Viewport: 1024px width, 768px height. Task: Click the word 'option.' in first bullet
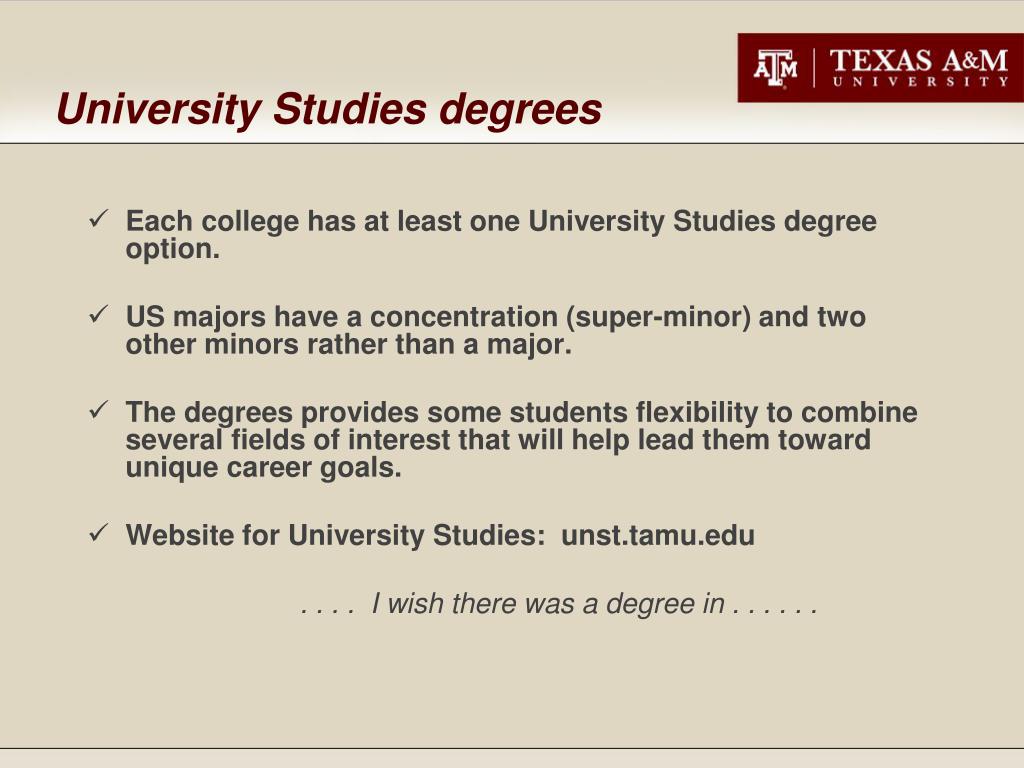click(172, 249)
